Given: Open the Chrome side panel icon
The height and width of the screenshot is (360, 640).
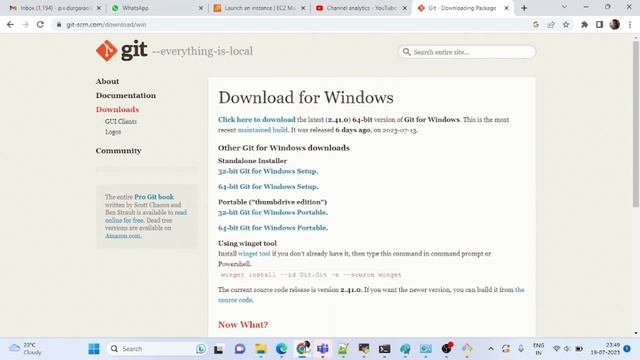Looking at the screenshot, I should [x=599, y=24].
